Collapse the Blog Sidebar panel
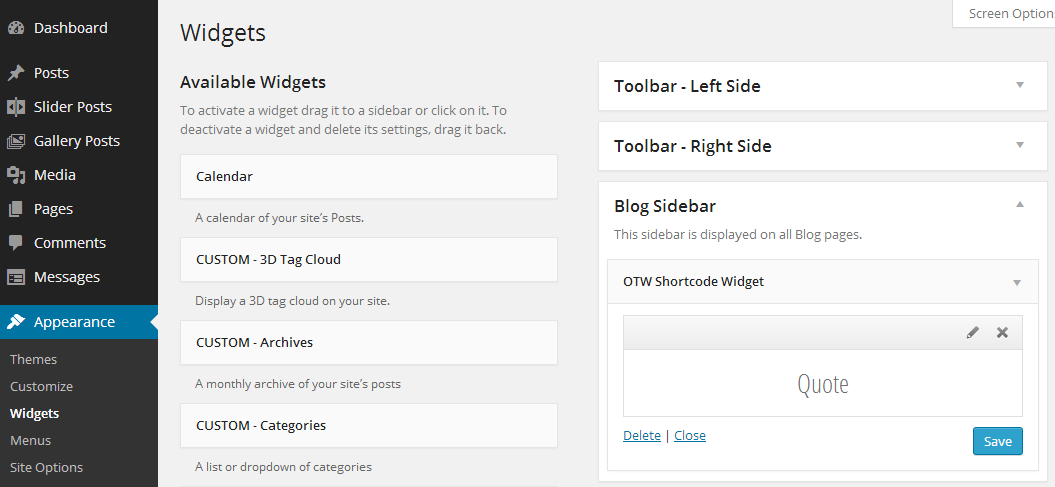Viewport: 1055px width, 487px height. pos(1020,204)
